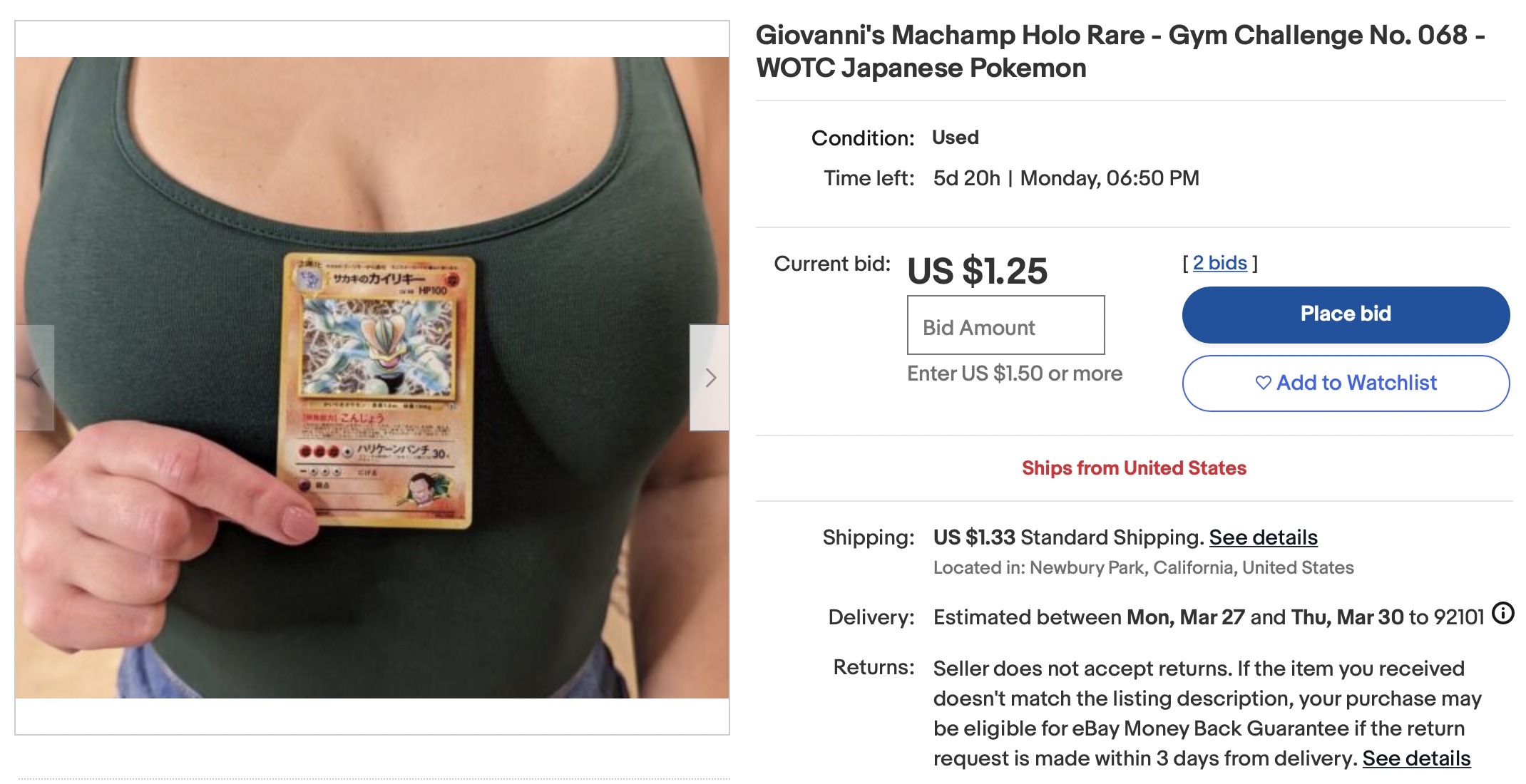Click the 5d 20h time left text
Image resolution: width=1526 pixels, height=784 pixels.
[x=967, y=178]
